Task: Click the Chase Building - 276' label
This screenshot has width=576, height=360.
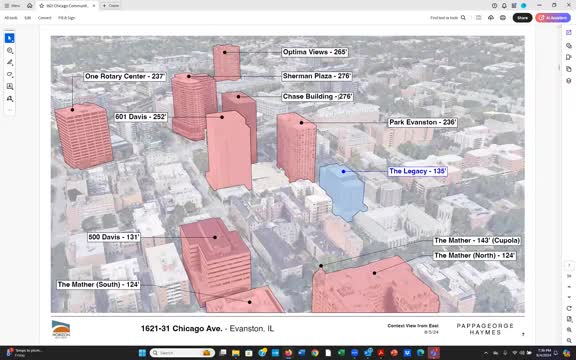Action: [317, 97]
